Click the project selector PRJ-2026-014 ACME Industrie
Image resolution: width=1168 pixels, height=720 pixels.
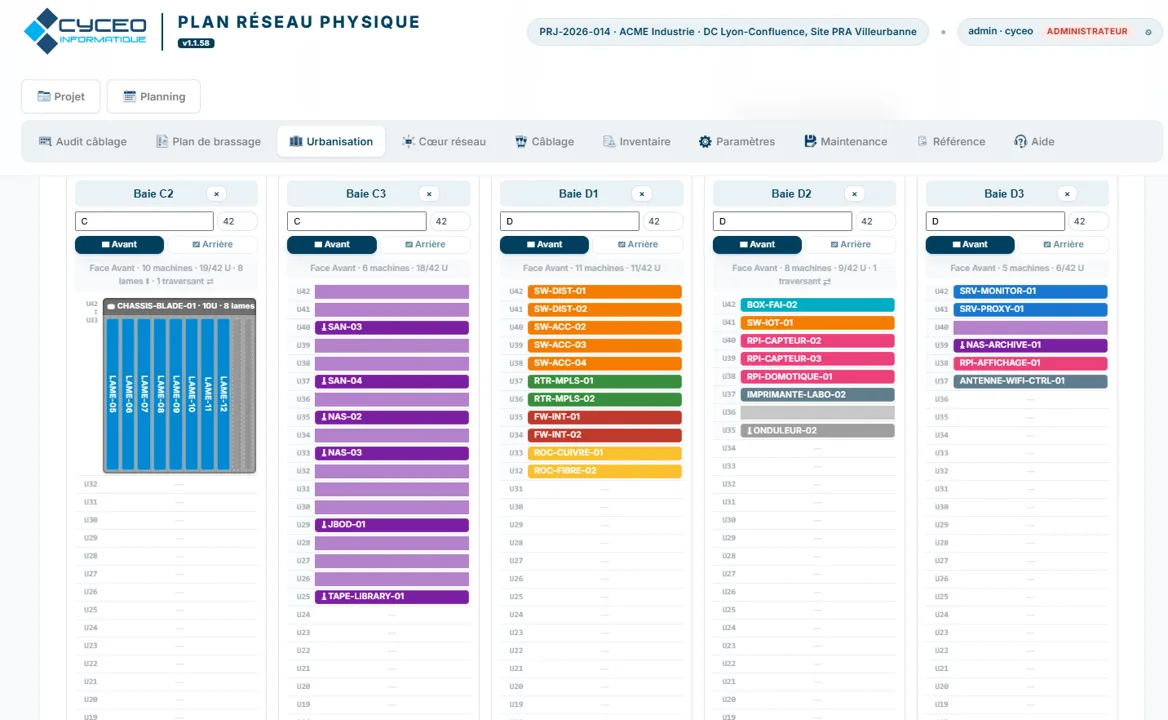coord(728,32)
